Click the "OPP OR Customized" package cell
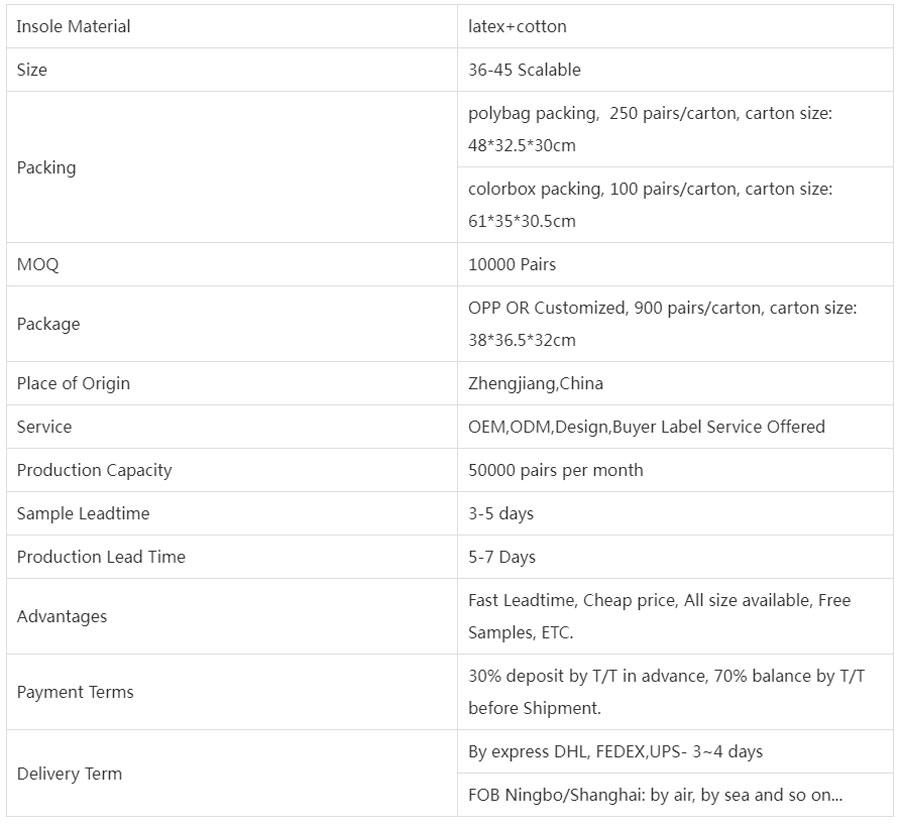The width and height of the screenshot is (900, 828). [x=662, y=324]
